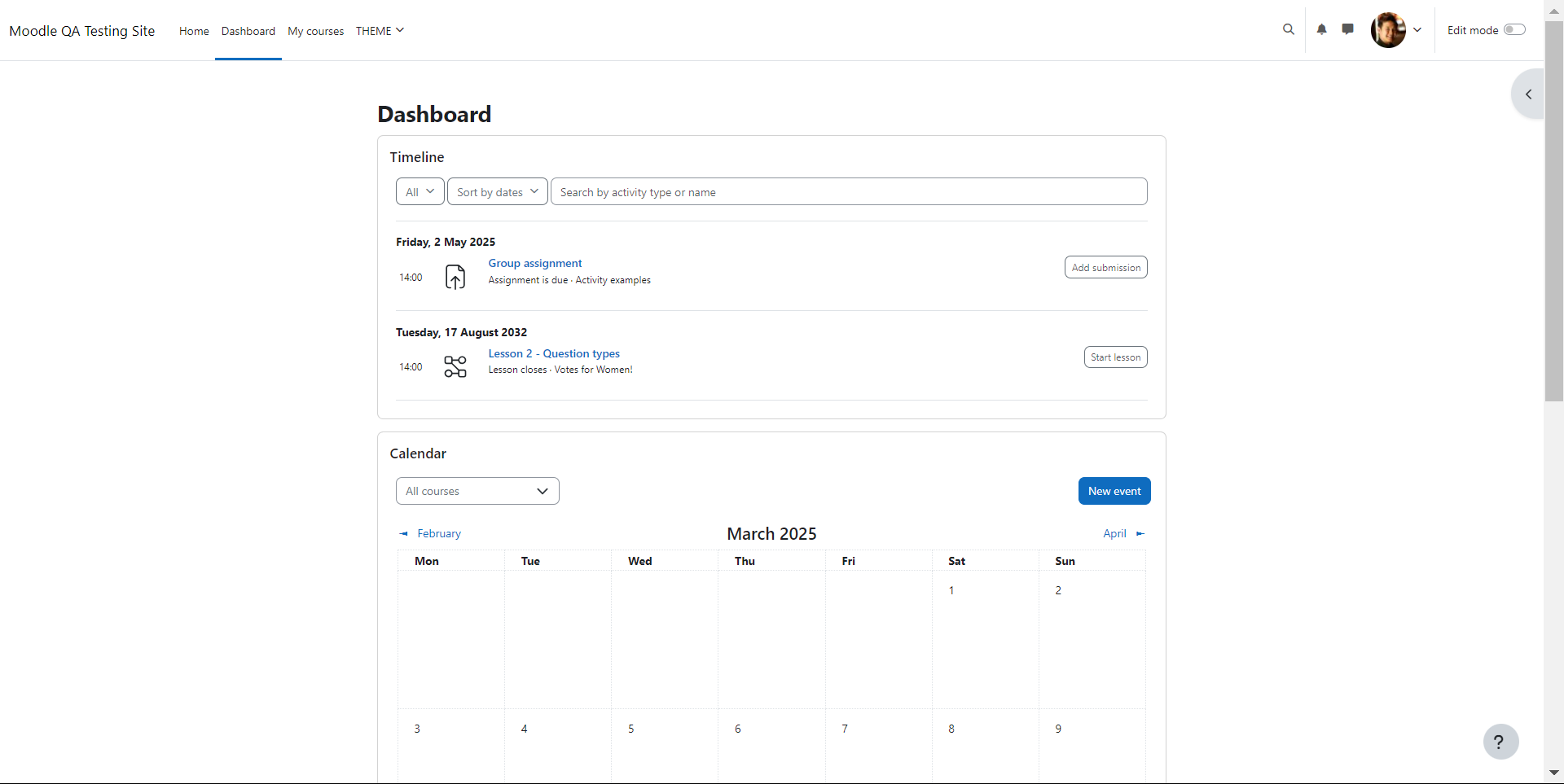The width and height of the screenshot is (1564, 784).
Task: Expand the All courses calendar selector
Action: [x=477, y=491]
